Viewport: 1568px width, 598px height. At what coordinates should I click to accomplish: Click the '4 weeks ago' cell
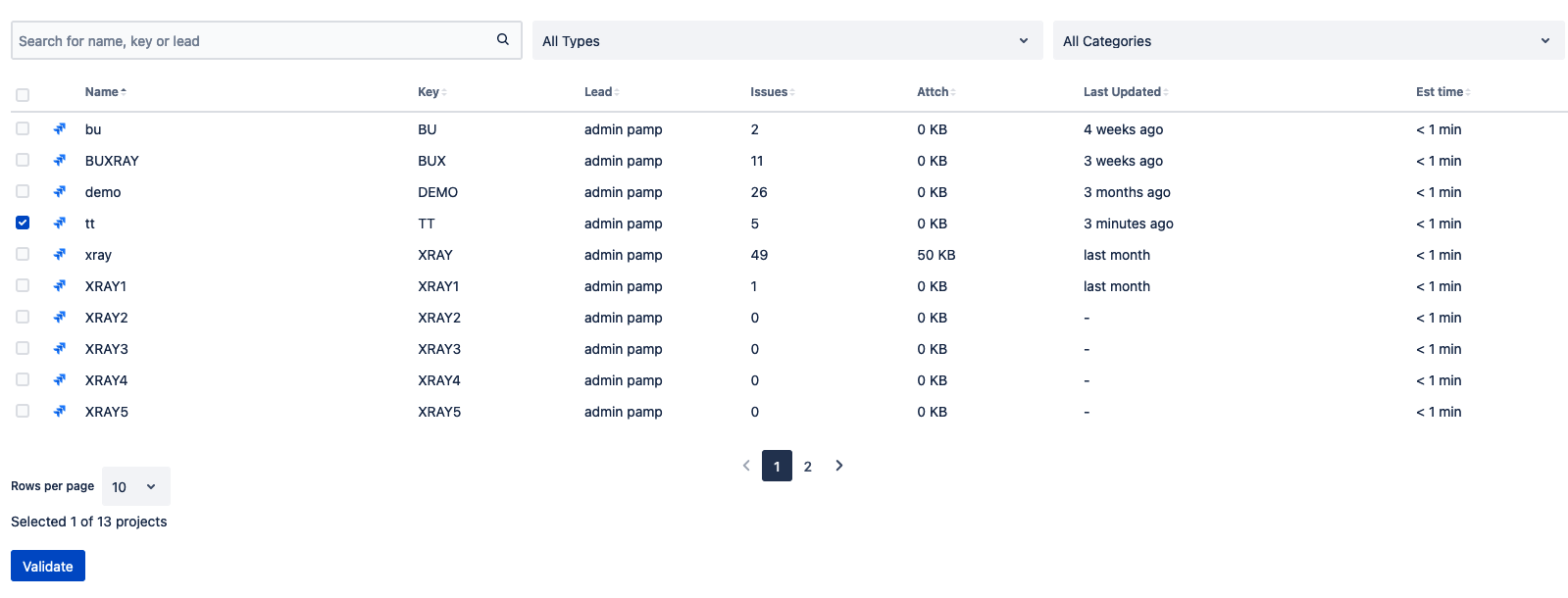click(1123, 129)
